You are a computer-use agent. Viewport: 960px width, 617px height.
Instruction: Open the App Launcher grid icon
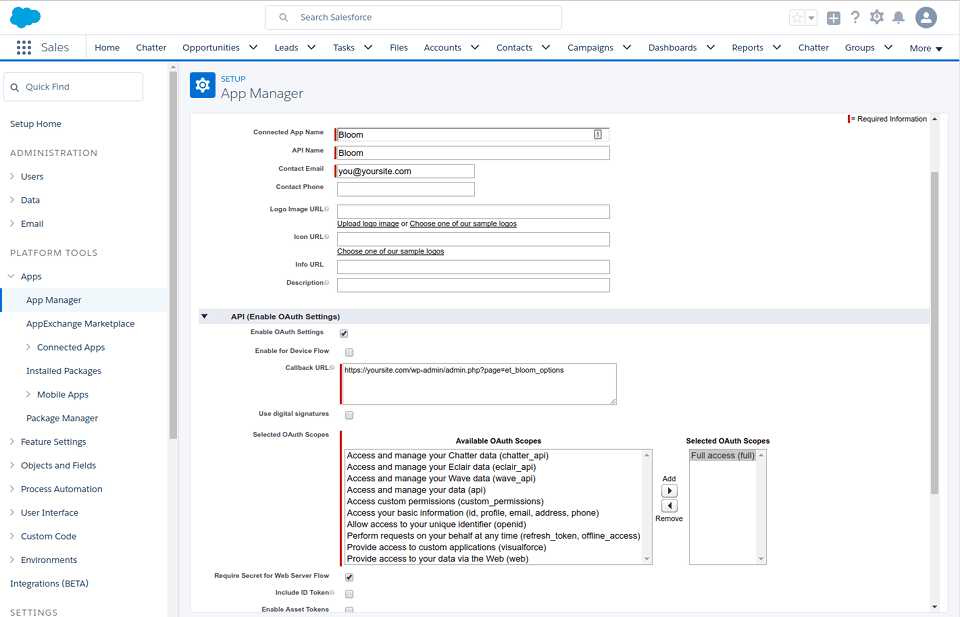coord(23,47)
